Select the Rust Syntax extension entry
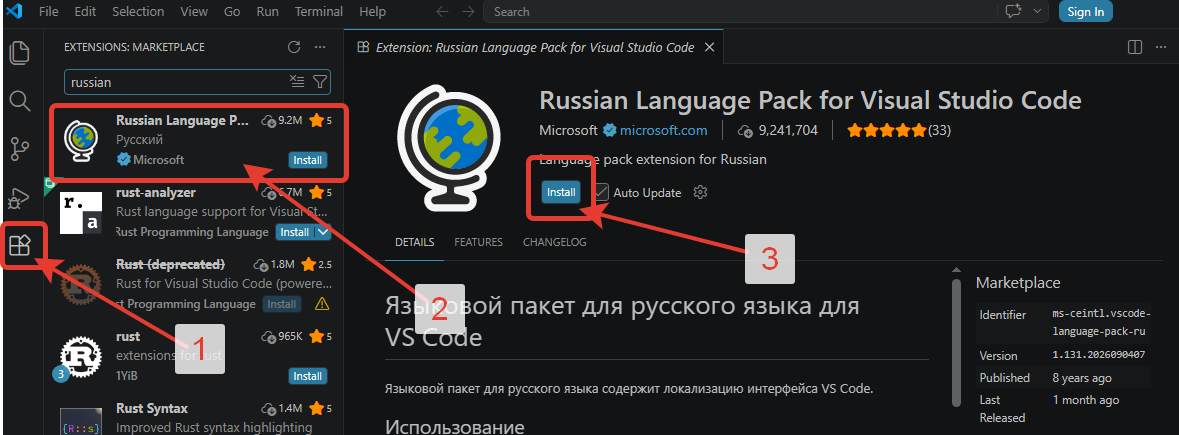 [195, 418]
